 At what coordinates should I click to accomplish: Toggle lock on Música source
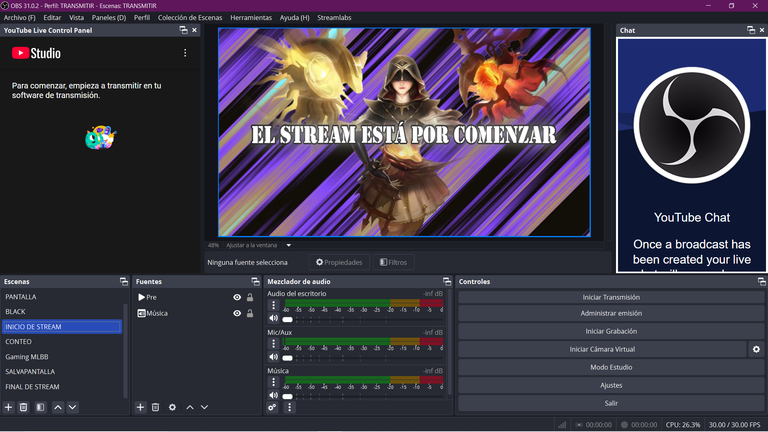coord(250,313)
